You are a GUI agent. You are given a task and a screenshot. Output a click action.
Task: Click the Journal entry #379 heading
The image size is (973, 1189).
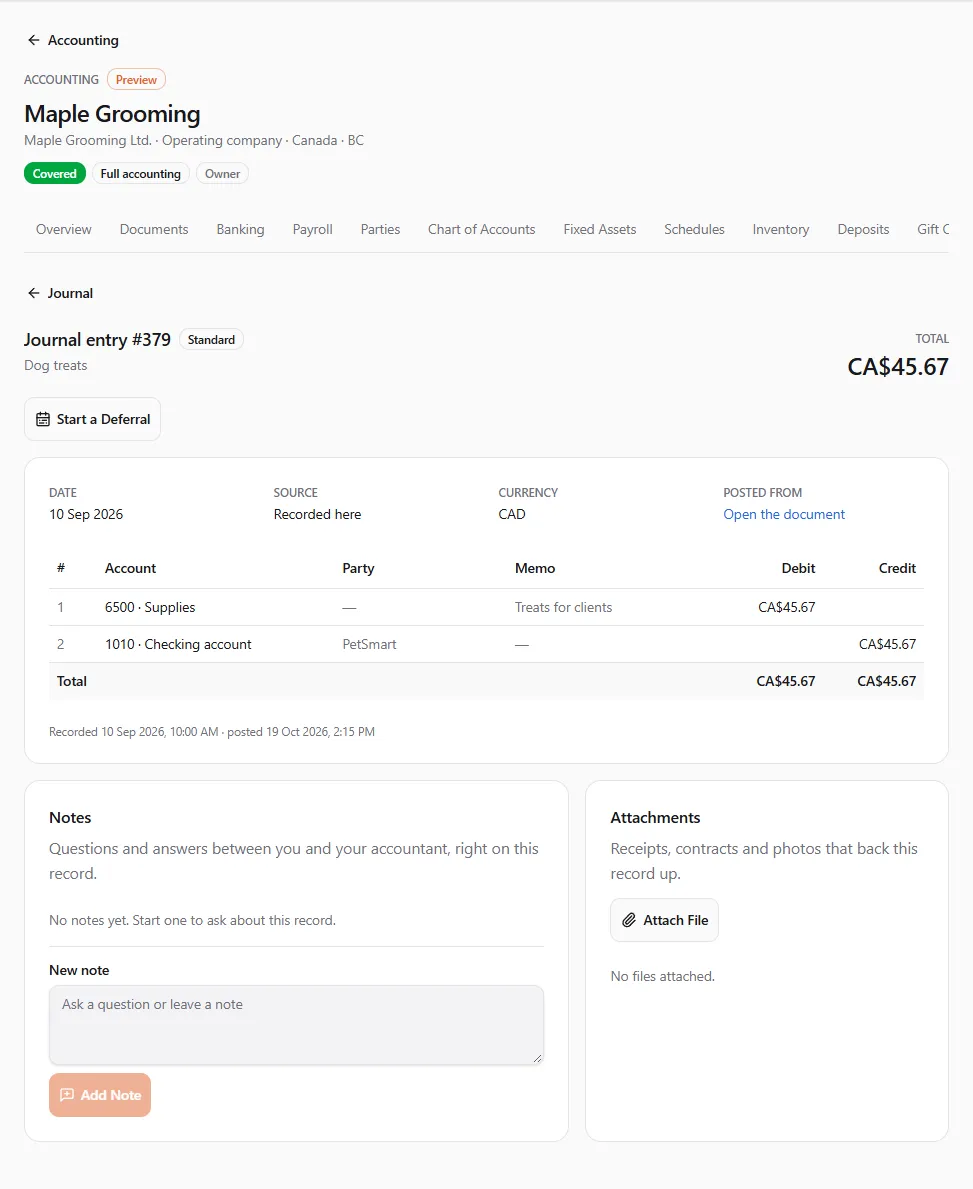pyautogui.click(x=97, y=340)
